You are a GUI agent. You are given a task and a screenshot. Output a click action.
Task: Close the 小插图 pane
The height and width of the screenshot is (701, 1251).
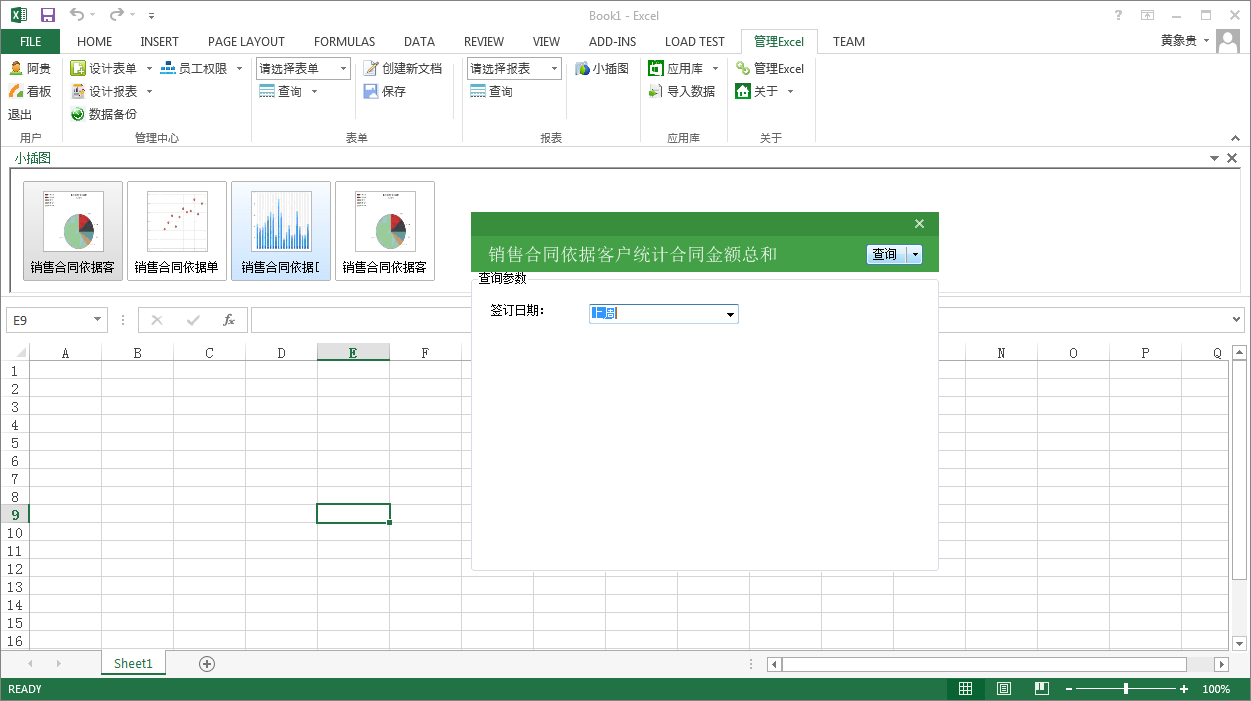tap(1232, 158)
